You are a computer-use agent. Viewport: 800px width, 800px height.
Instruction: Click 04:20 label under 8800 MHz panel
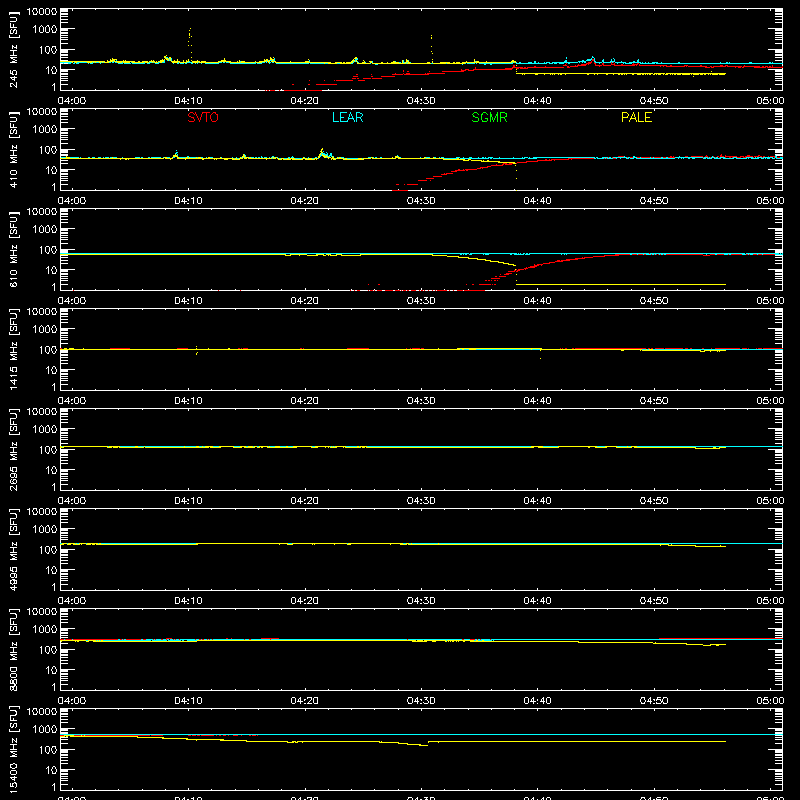(305, 701)
